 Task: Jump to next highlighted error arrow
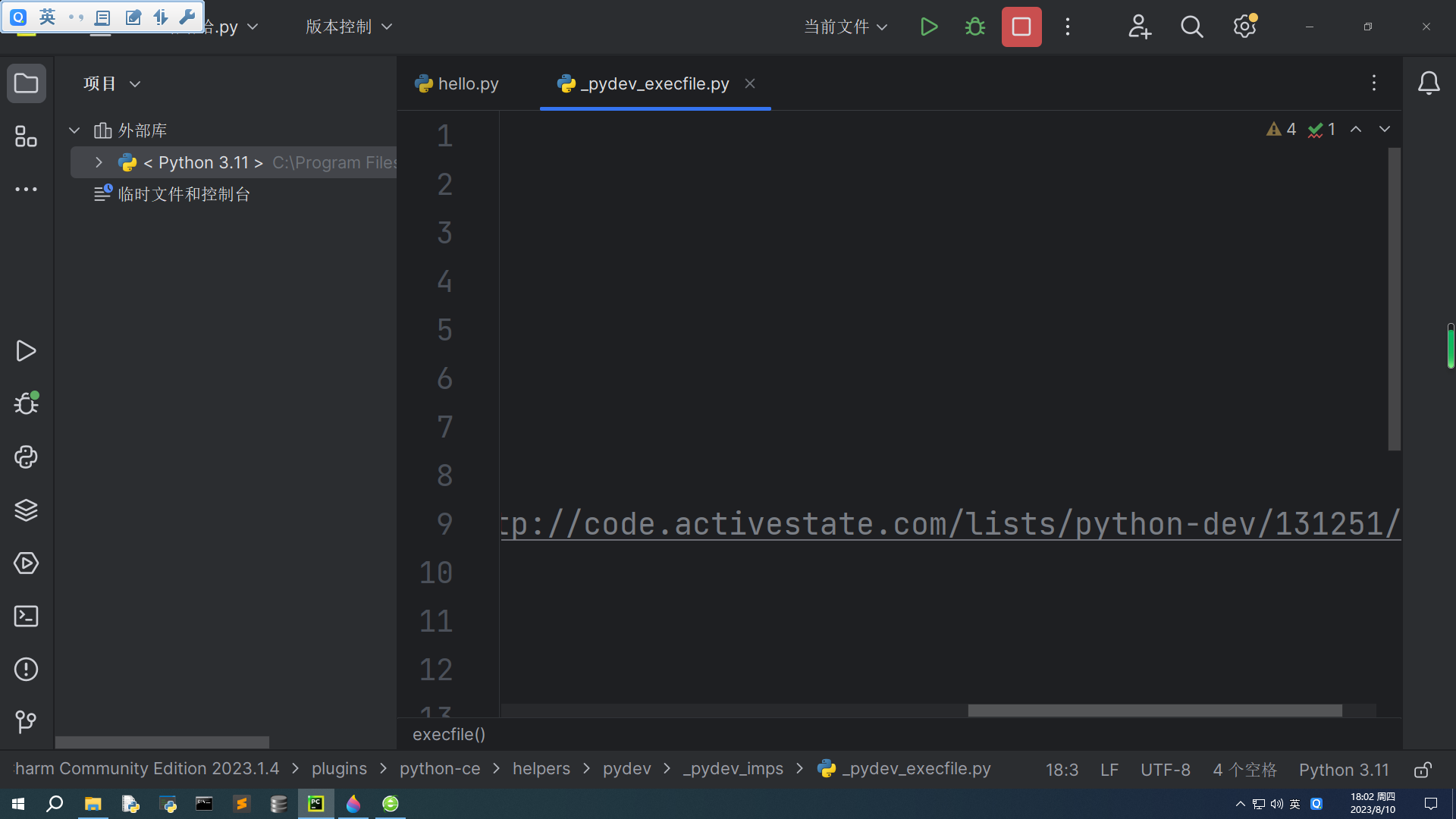click(x=1385, y=130)
